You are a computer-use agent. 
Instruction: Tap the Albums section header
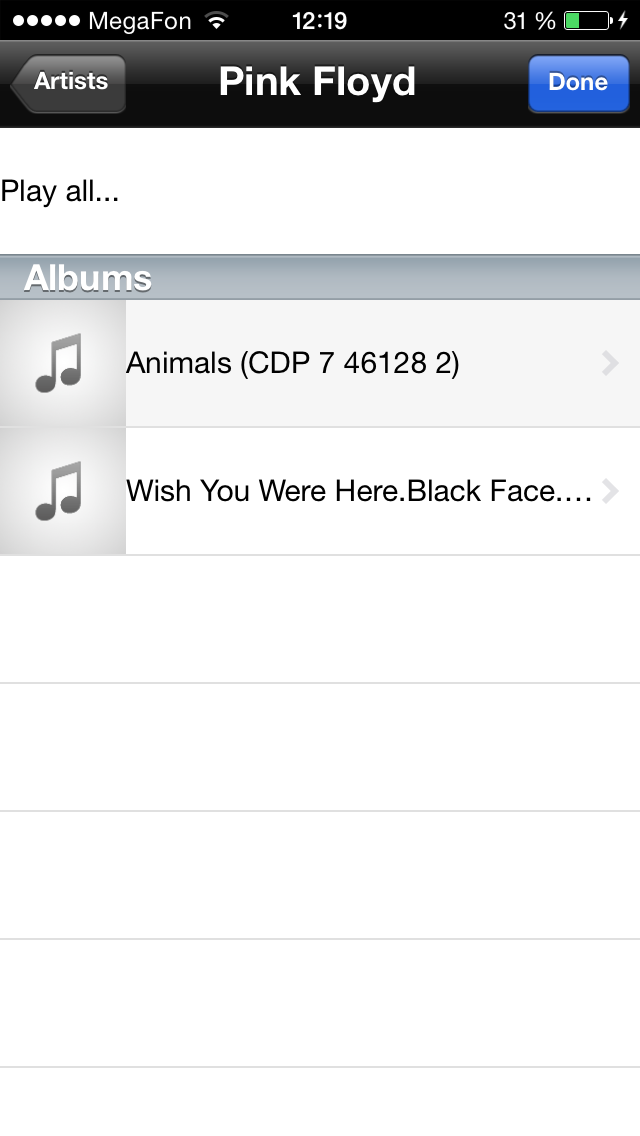click(x=88, y=278)
